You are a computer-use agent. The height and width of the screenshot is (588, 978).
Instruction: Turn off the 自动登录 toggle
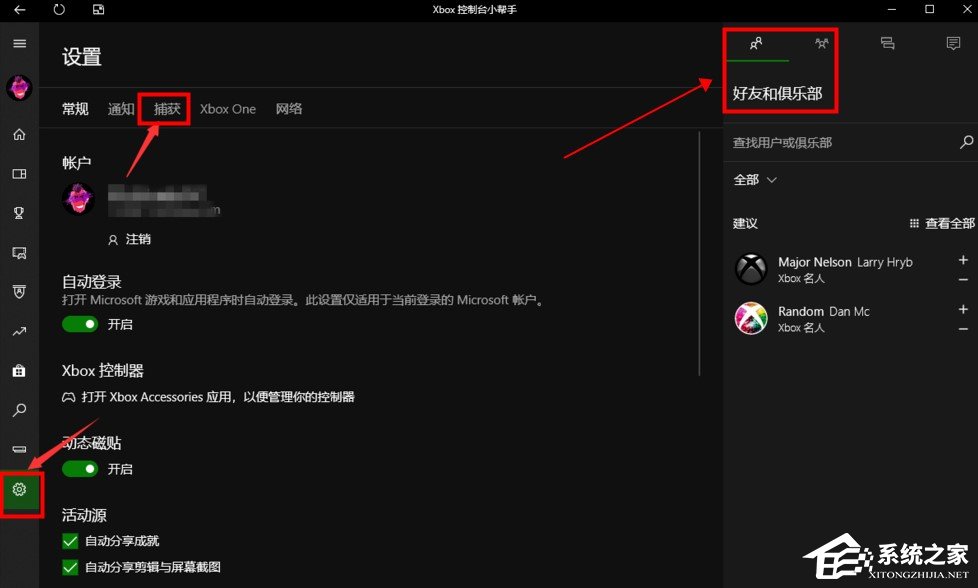[x=80, y=324]
